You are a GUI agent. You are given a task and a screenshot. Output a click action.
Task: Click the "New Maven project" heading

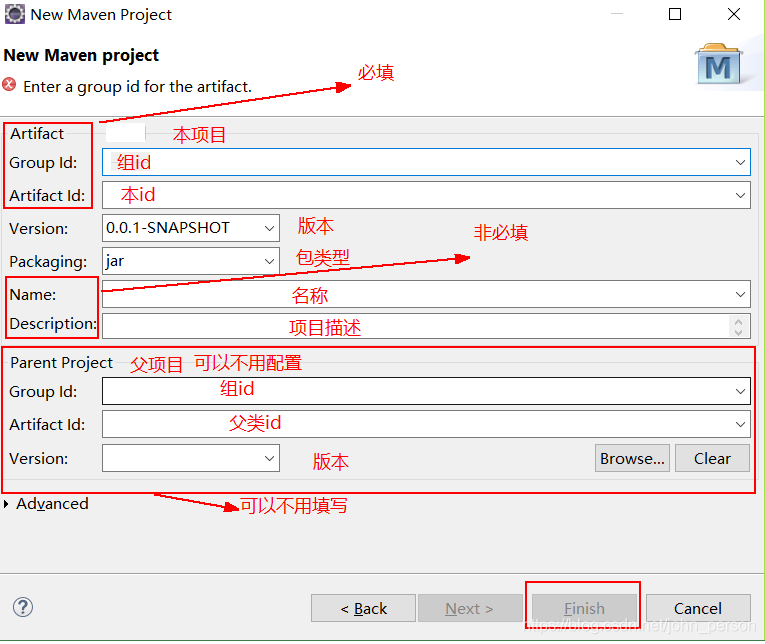click(x=81, y=55)
